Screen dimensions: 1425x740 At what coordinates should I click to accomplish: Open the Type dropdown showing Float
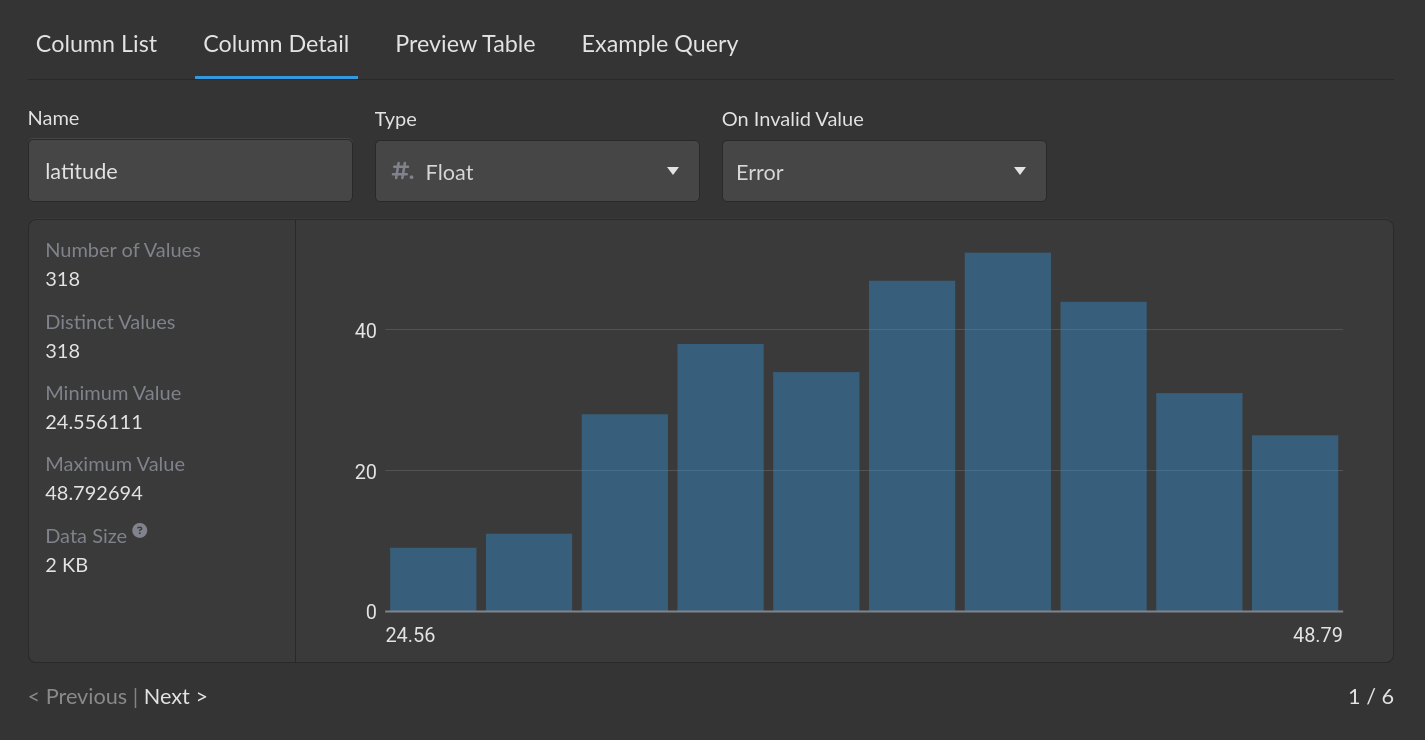pyautogui.click(x=537, y=171)
